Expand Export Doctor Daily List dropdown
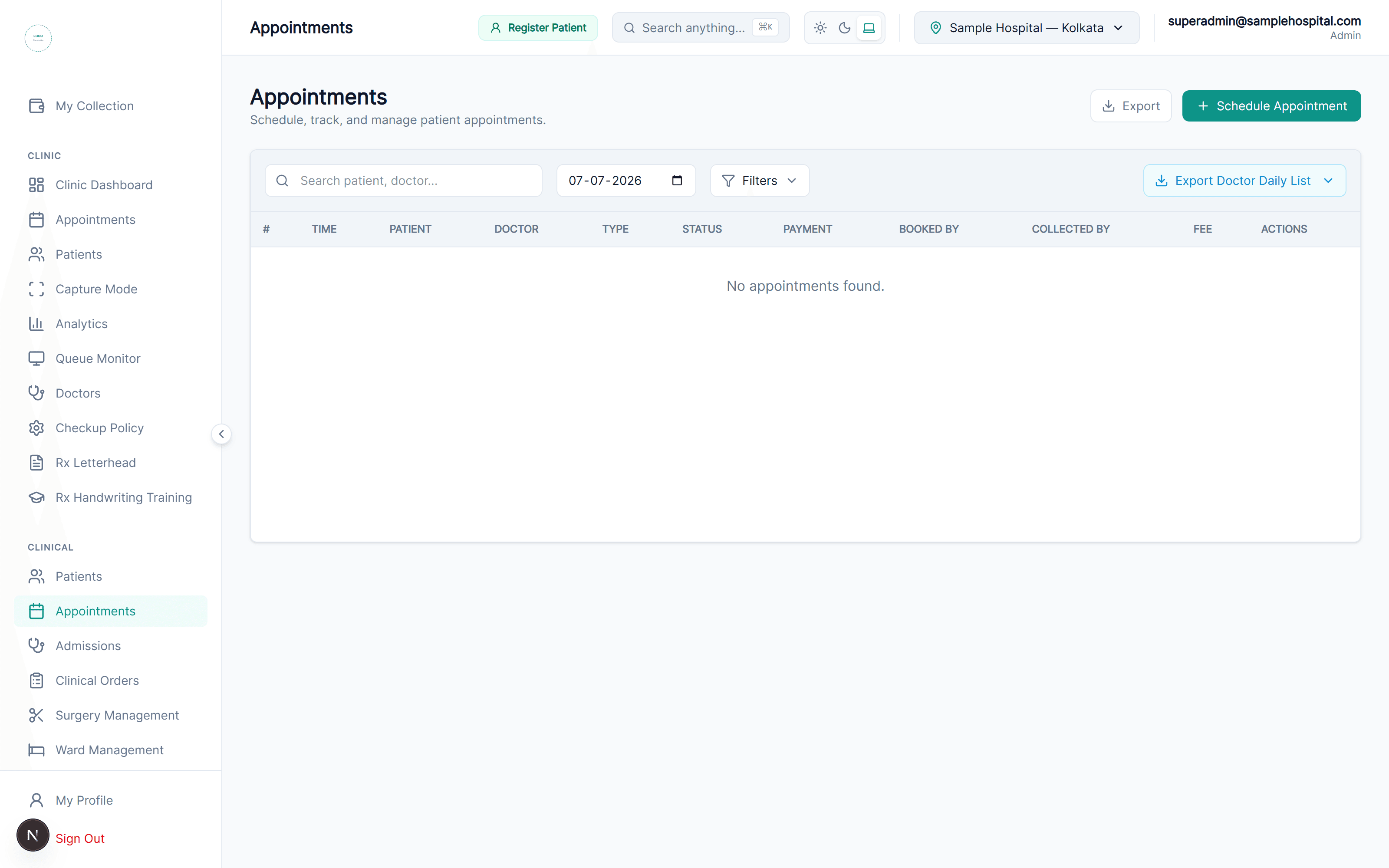Image resolution: width=1389 pixels, height=868 pixels. coord(1244,180)
